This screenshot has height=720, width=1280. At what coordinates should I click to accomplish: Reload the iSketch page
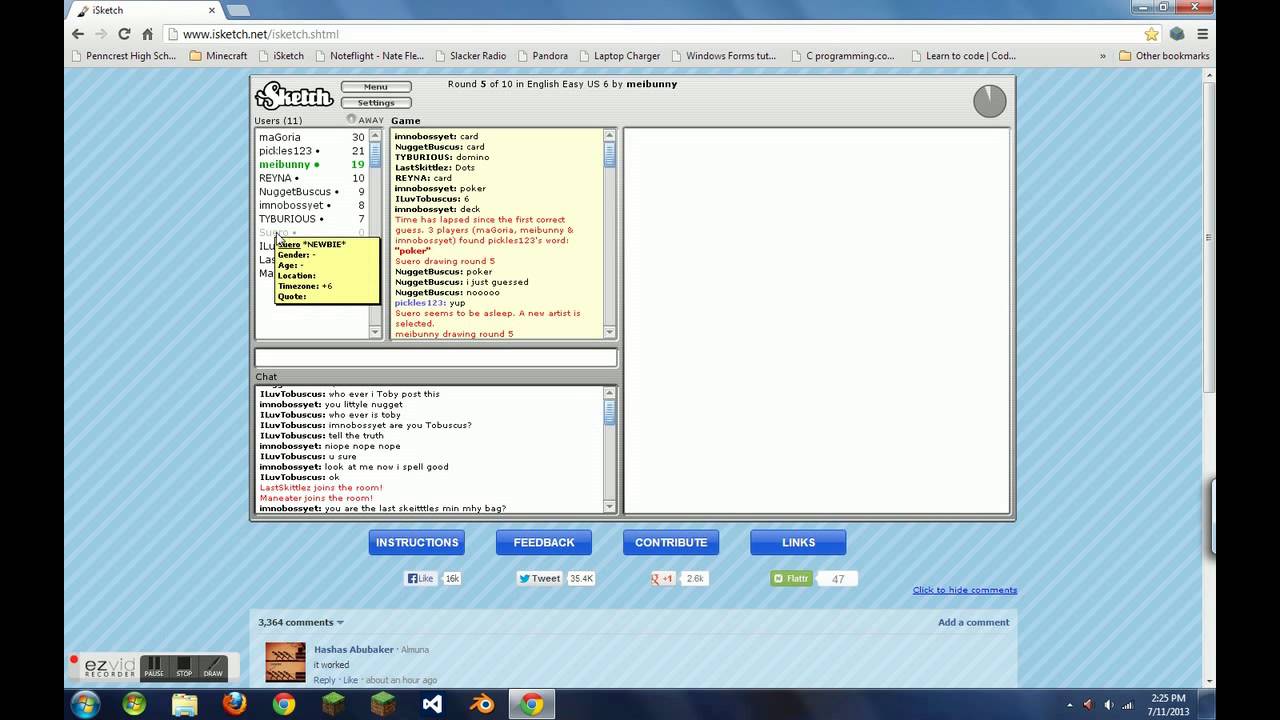125,34
